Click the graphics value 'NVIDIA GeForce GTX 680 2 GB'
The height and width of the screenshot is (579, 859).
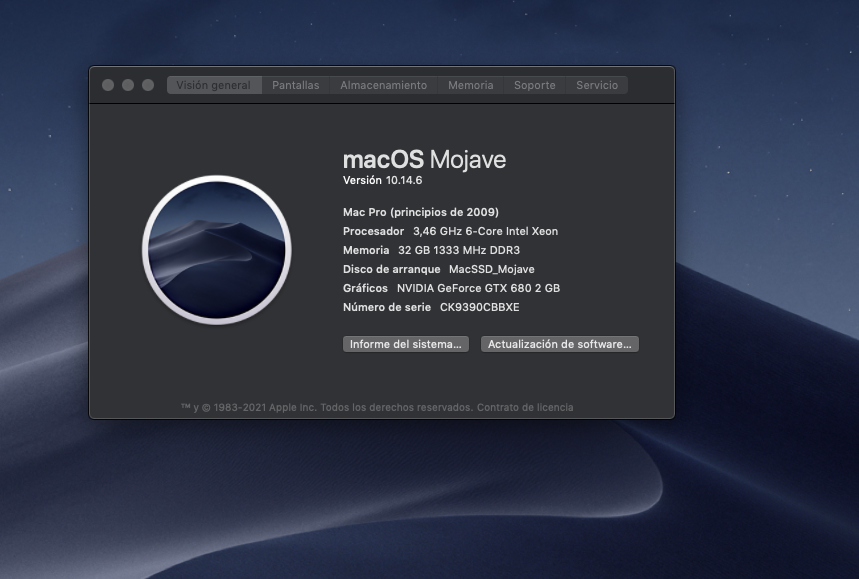(478, 288)
